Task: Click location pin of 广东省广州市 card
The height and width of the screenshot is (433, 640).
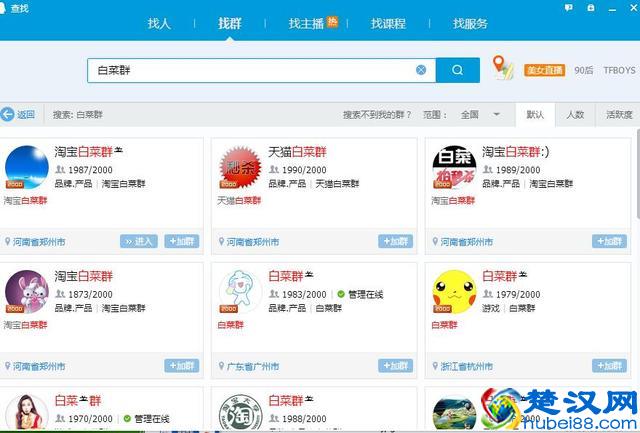Action: point(221,366)
